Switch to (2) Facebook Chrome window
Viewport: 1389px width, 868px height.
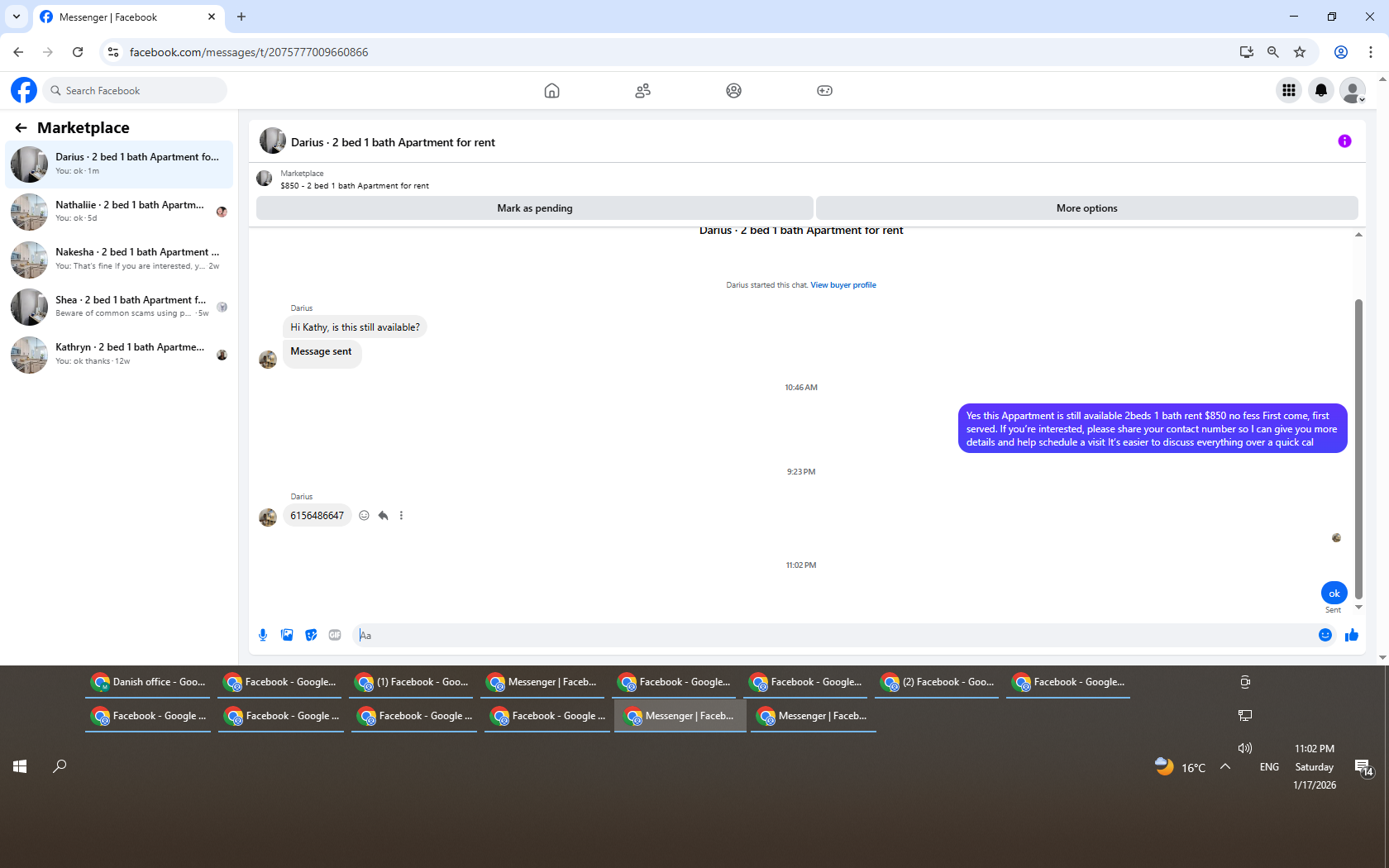tap(937, 682)
